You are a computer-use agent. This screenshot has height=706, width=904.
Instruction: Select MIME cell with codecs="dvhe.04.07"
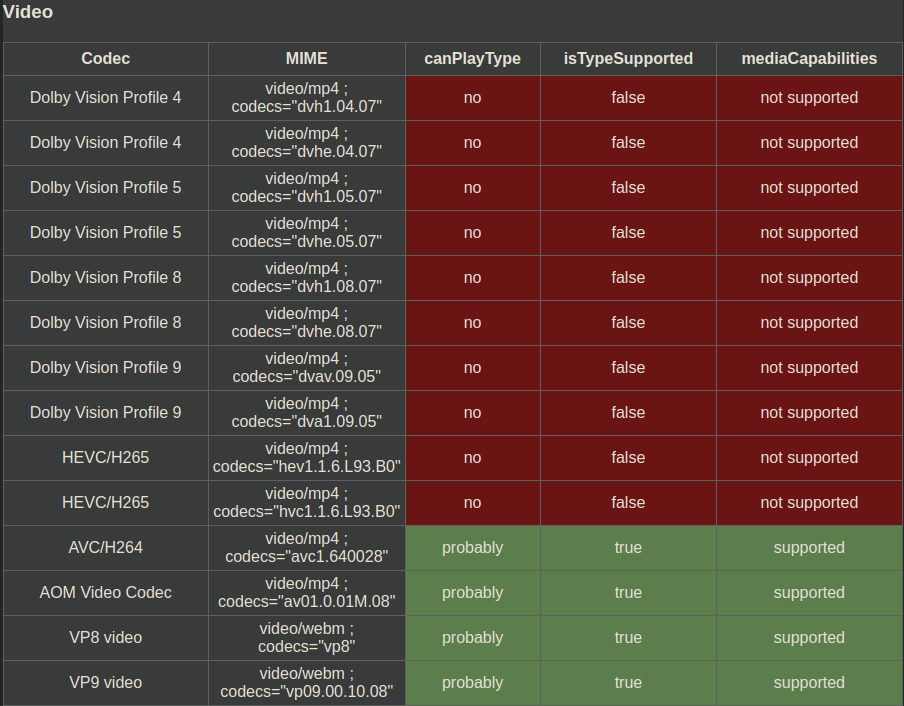[307, 142]
